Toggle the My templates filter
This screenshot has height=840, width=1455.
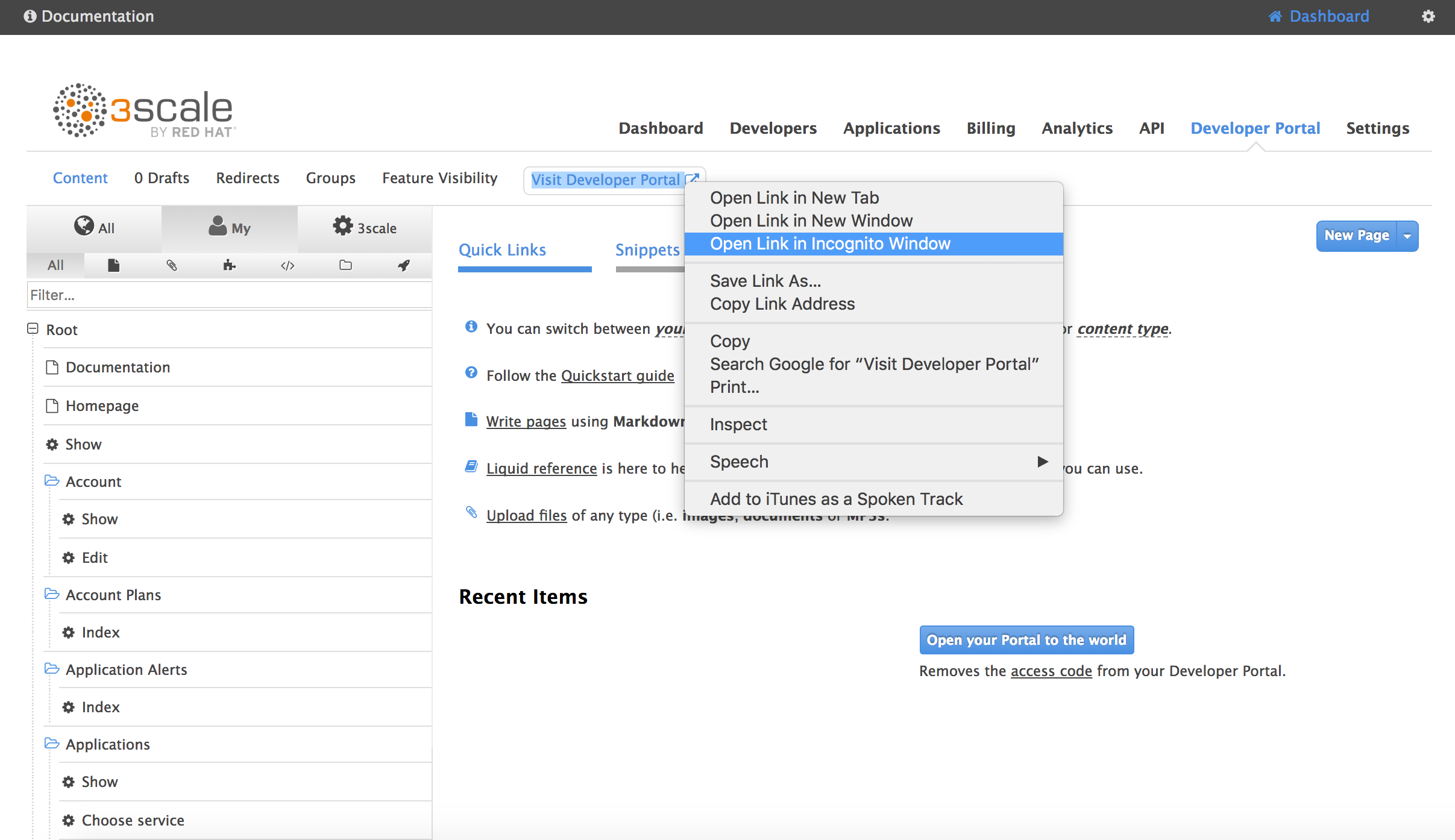pyautogui.click(x=229, y=228)
